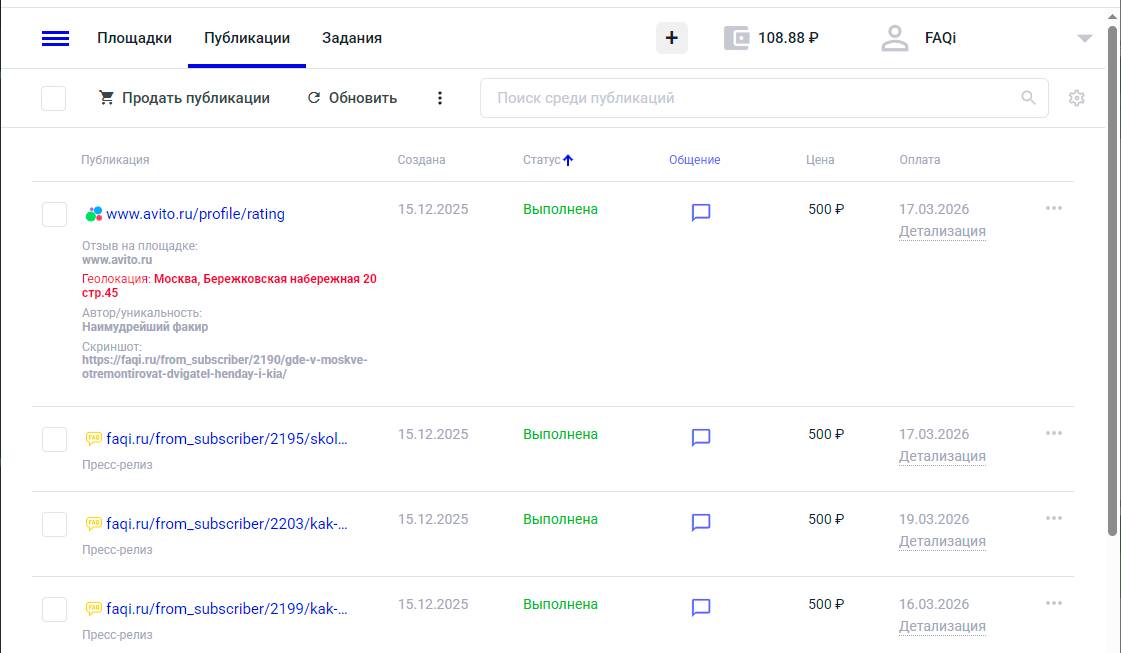This screenshot has width=1121, height=653.
Task: Open Детализация for the 19.03.2026 payment
Action: [x=942, y=541]
